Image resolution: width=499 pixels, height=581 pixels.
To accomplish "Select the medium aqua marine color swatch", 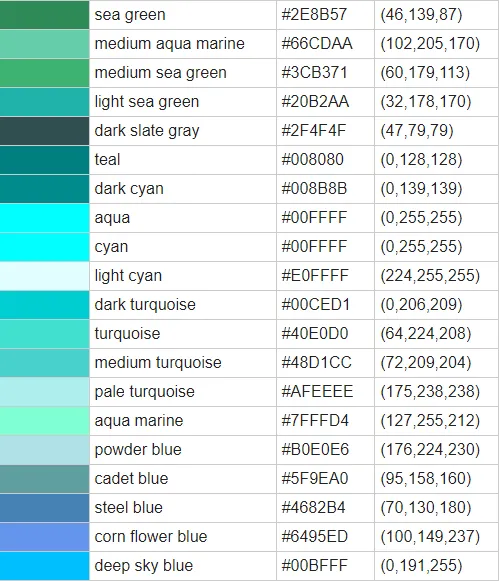I will [x=44, y=44].
